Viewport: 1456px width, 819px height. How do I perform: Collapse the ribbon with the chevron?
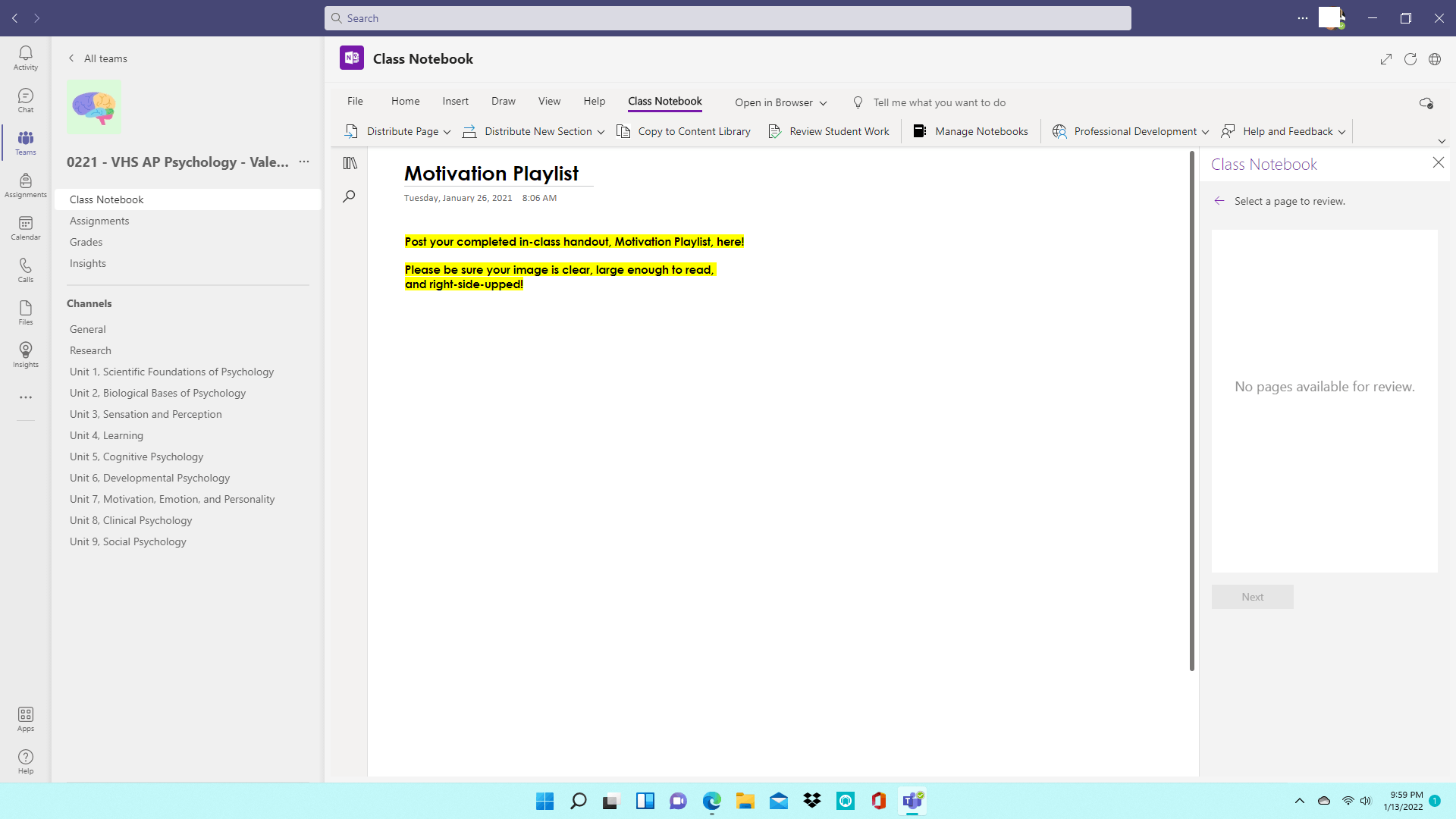click(x=1442, y=141)
